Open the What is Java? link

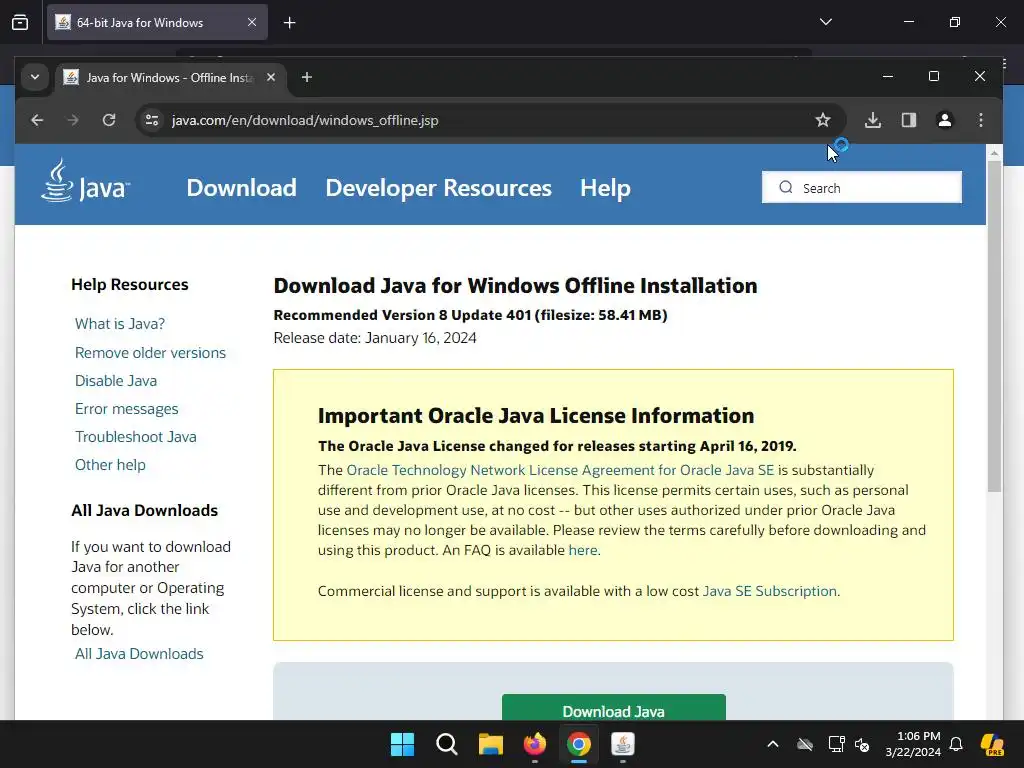coord(120,324)
